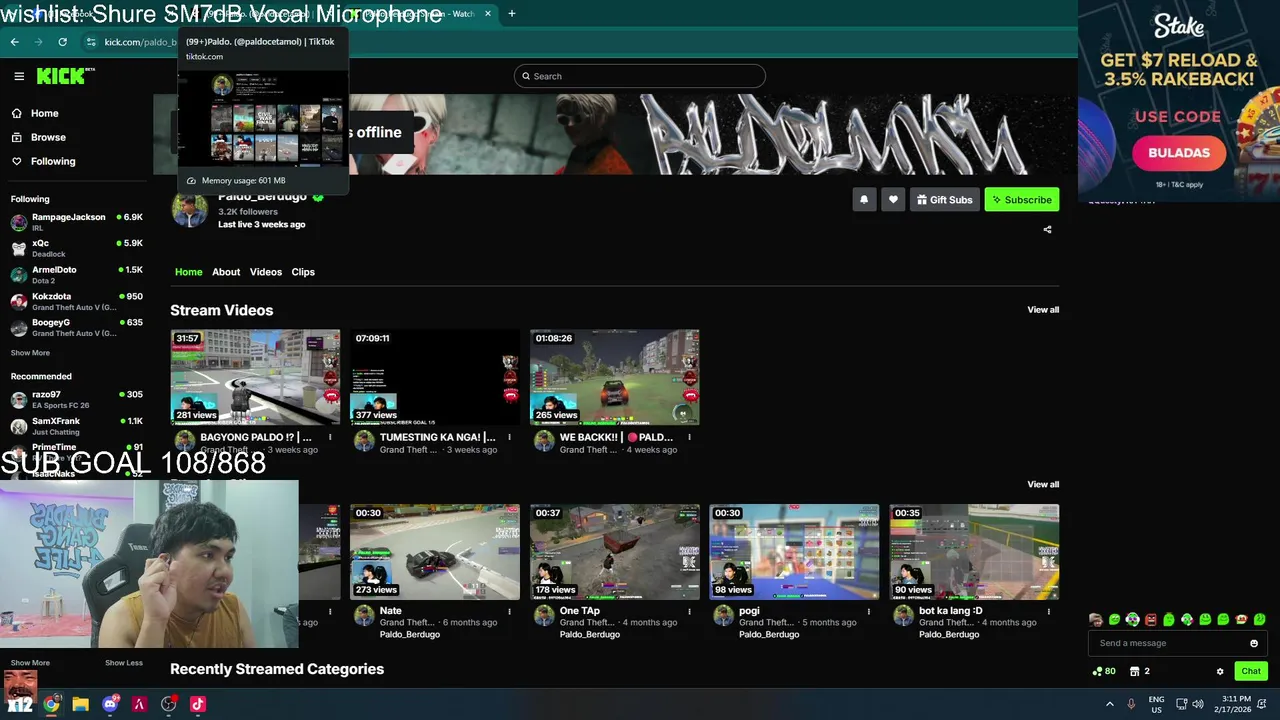Click the share icon below Subscribe
1280x720 pixels.
click(x=1047, y=229)
